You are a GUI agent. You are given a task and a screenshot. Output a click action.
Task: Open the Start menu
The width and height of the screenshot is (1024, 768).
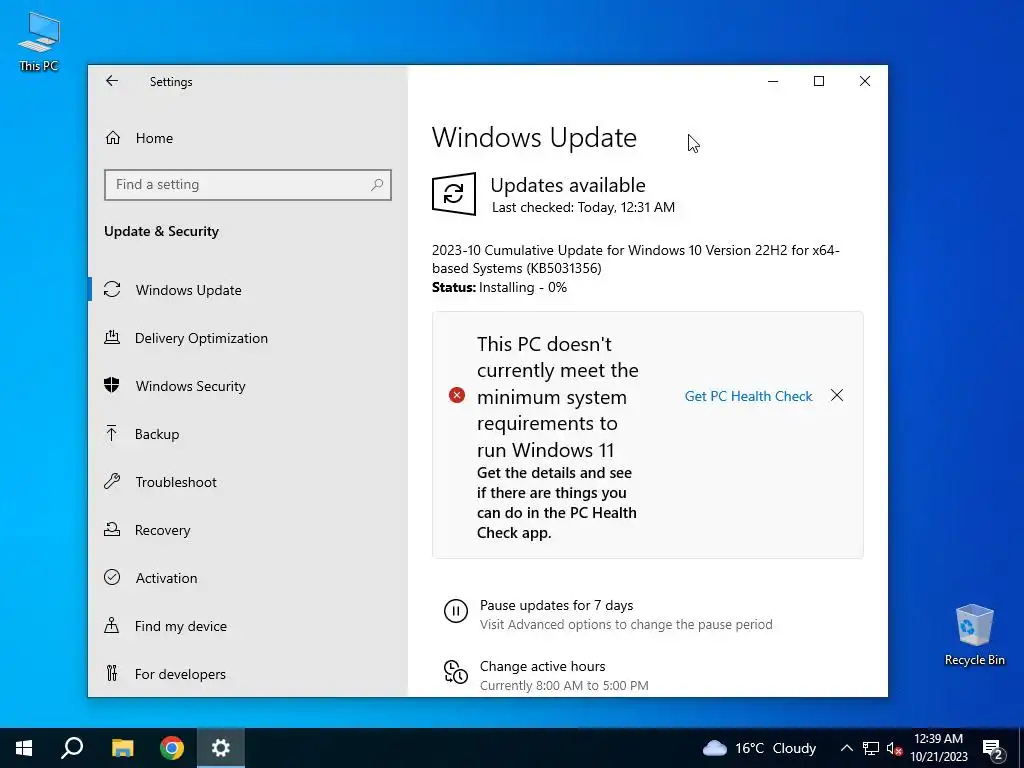24,748
